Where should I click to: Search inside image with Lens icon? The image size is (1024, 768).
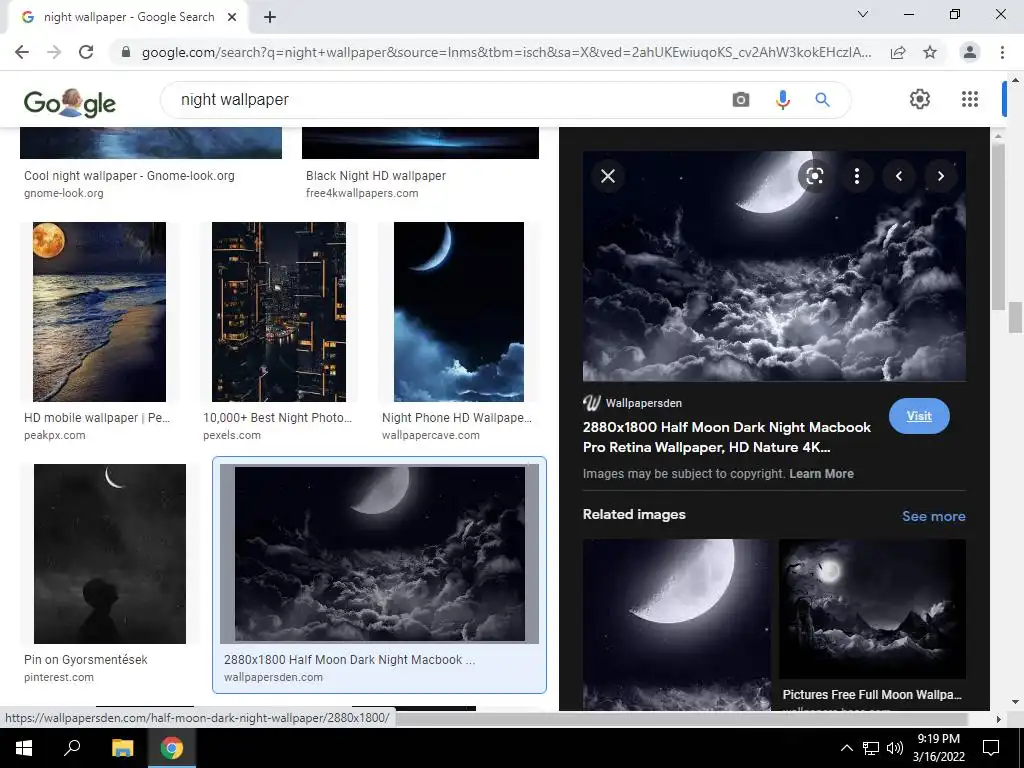(814, 176)
